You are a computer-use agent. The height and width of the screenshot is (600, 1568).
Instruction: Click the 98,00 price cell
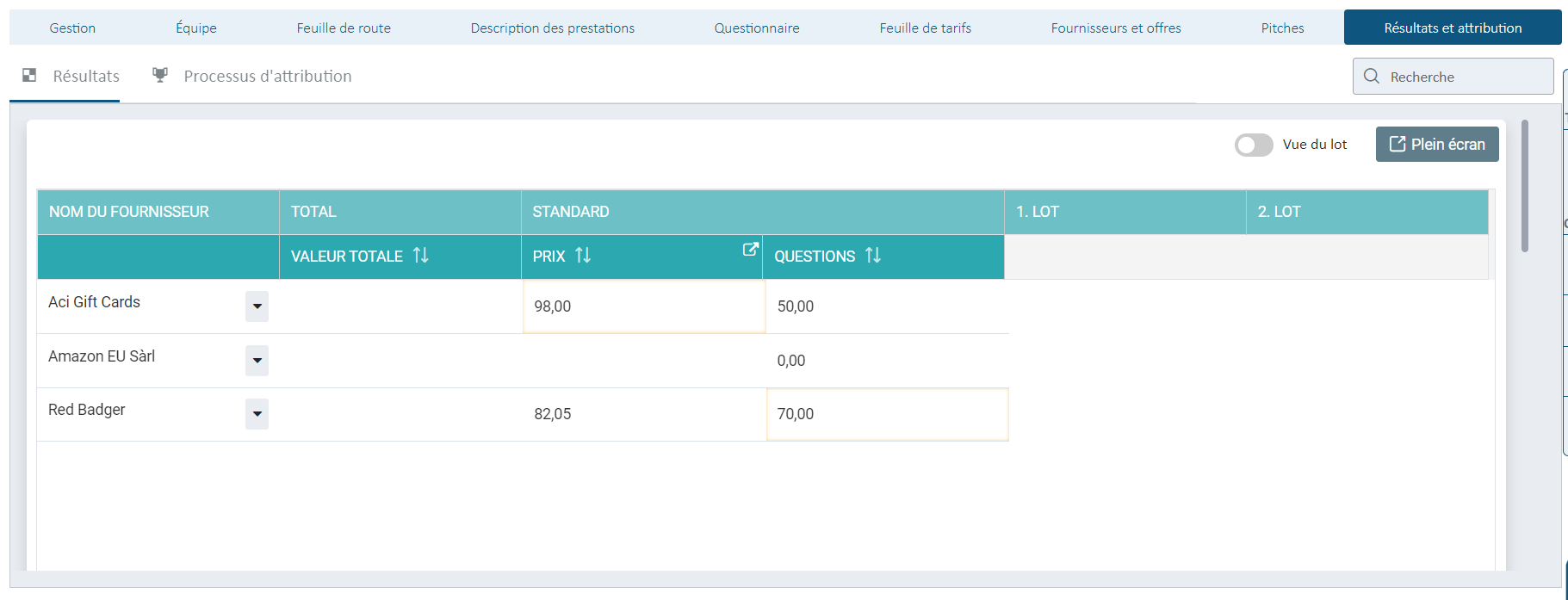[x=644, y=306]
